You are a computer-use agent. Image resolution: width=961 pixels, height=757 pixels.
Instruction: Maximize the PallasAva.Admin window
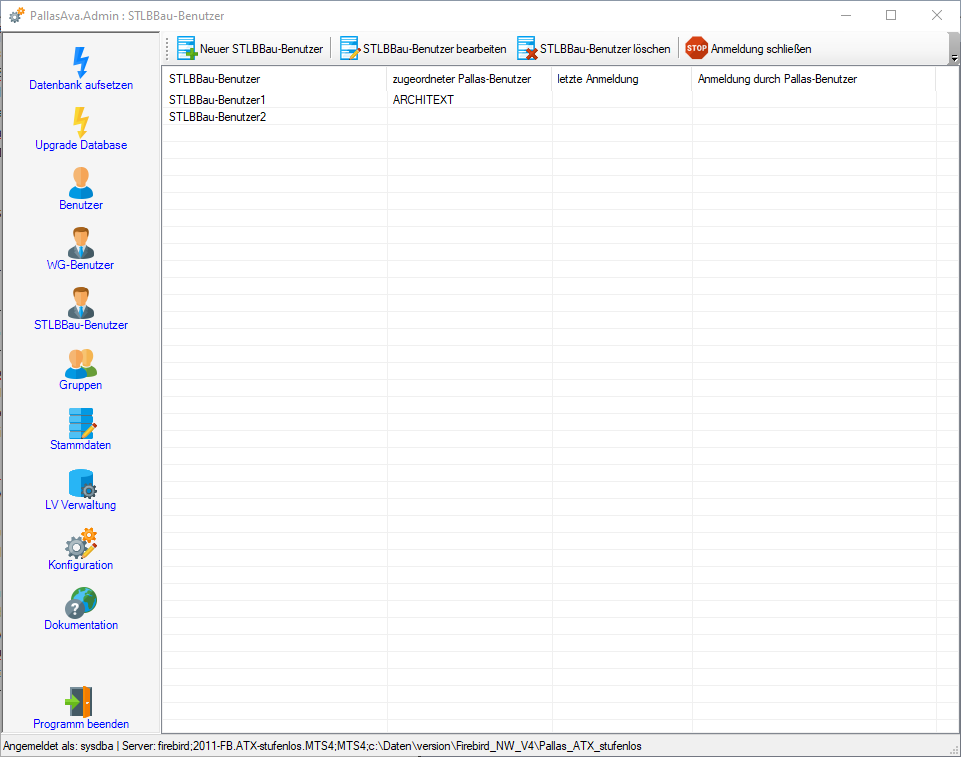891,15
